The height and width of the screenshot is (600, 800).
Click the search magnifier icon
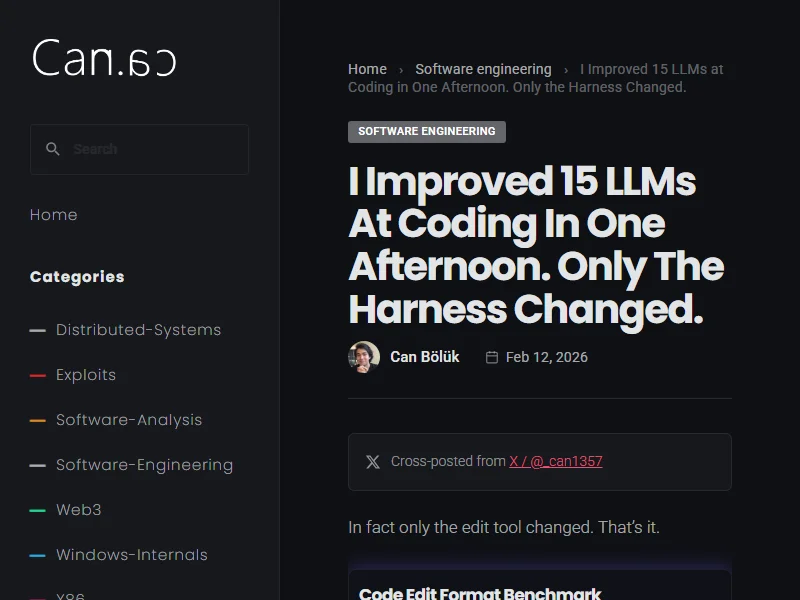[53, 149]
